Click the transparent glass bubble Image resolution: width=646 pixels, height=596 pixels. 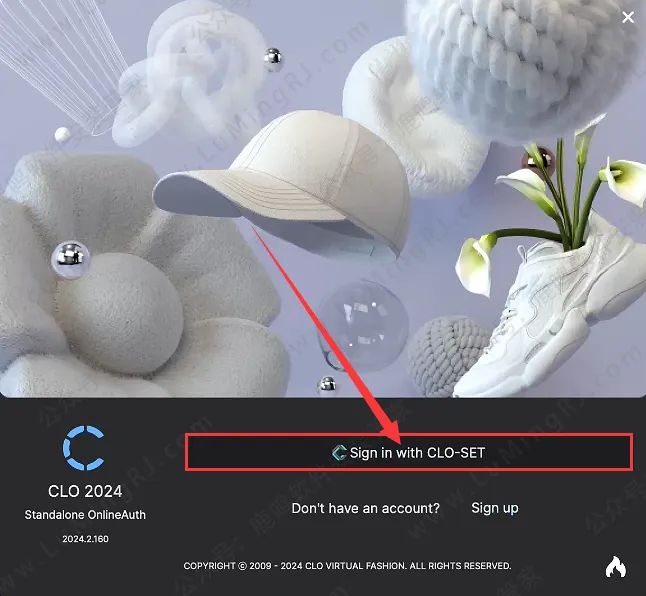click(x=363, y=325)
